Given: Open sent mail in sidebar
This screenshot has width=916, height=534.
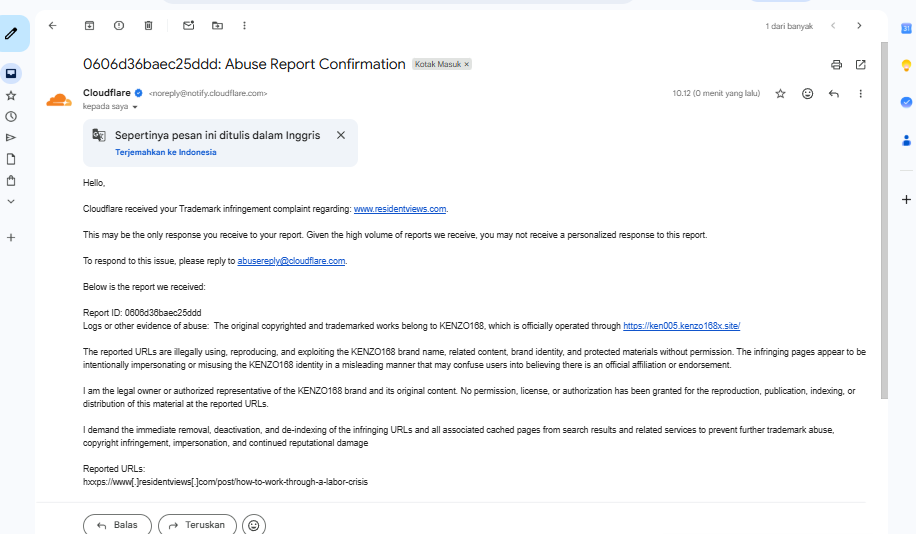Looking at the screenshot, I should point(11,138).
